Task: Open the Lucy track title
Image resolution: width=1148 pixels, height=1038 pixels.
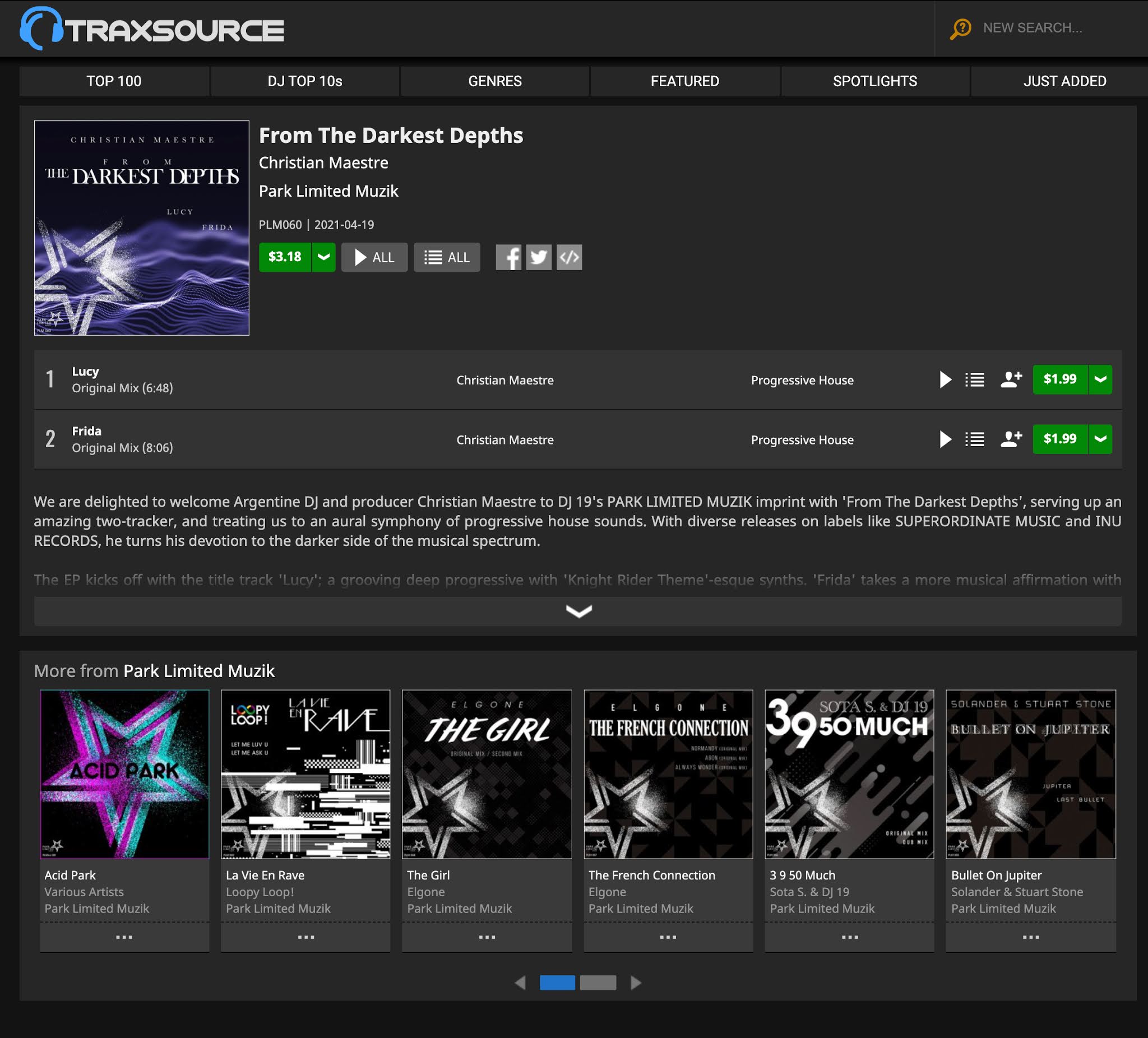Action: 85,371
